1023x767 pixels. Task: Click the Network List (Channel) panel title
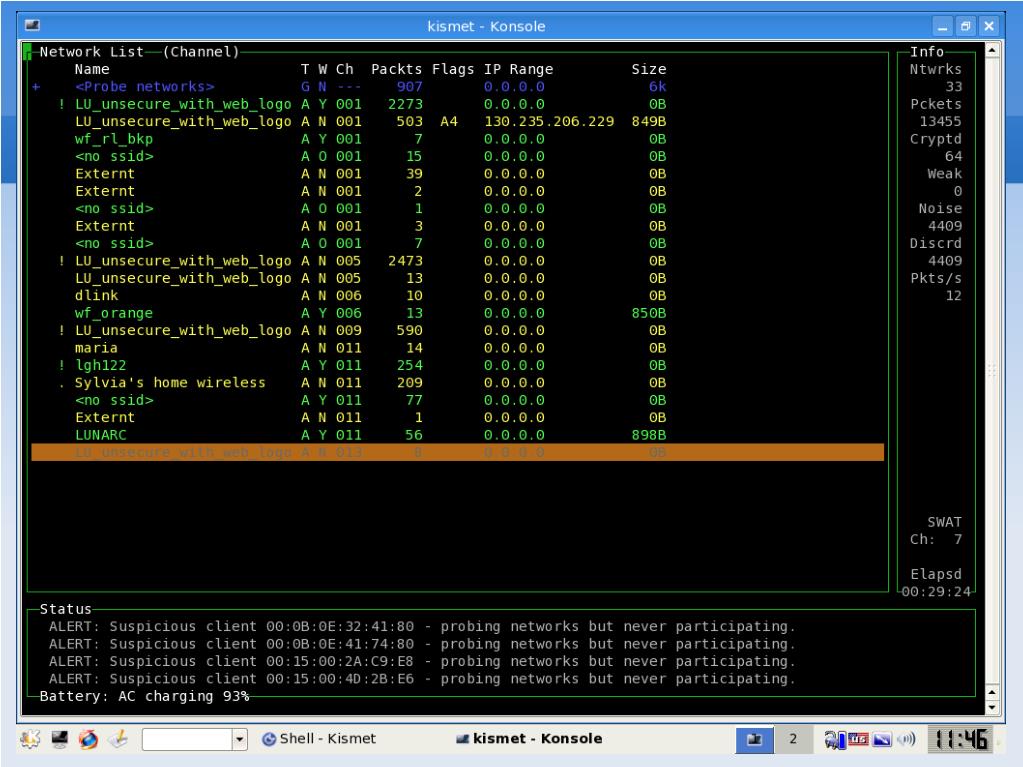(139, 52)
